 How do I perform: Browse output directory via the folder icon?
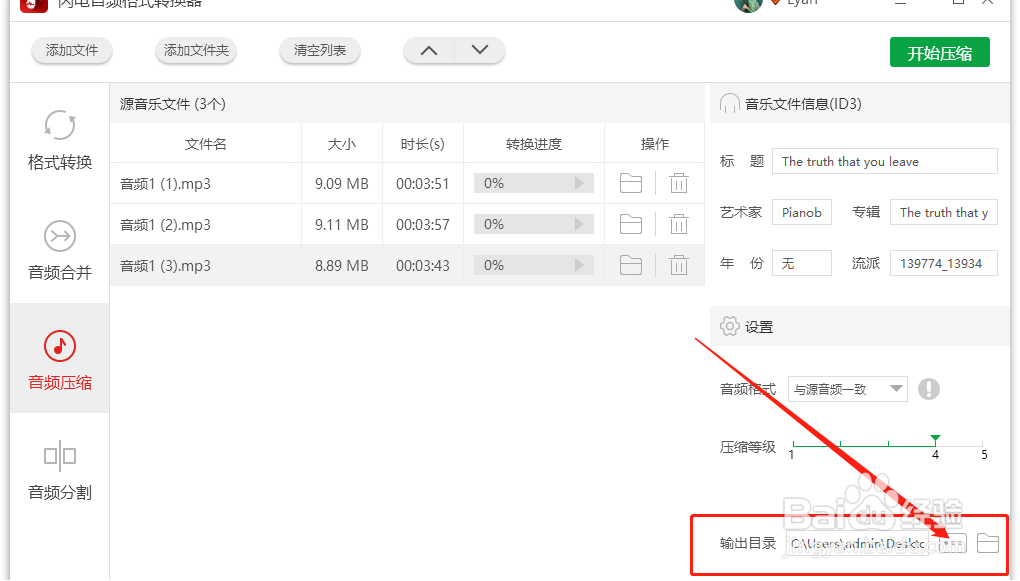tap(987, 542)
